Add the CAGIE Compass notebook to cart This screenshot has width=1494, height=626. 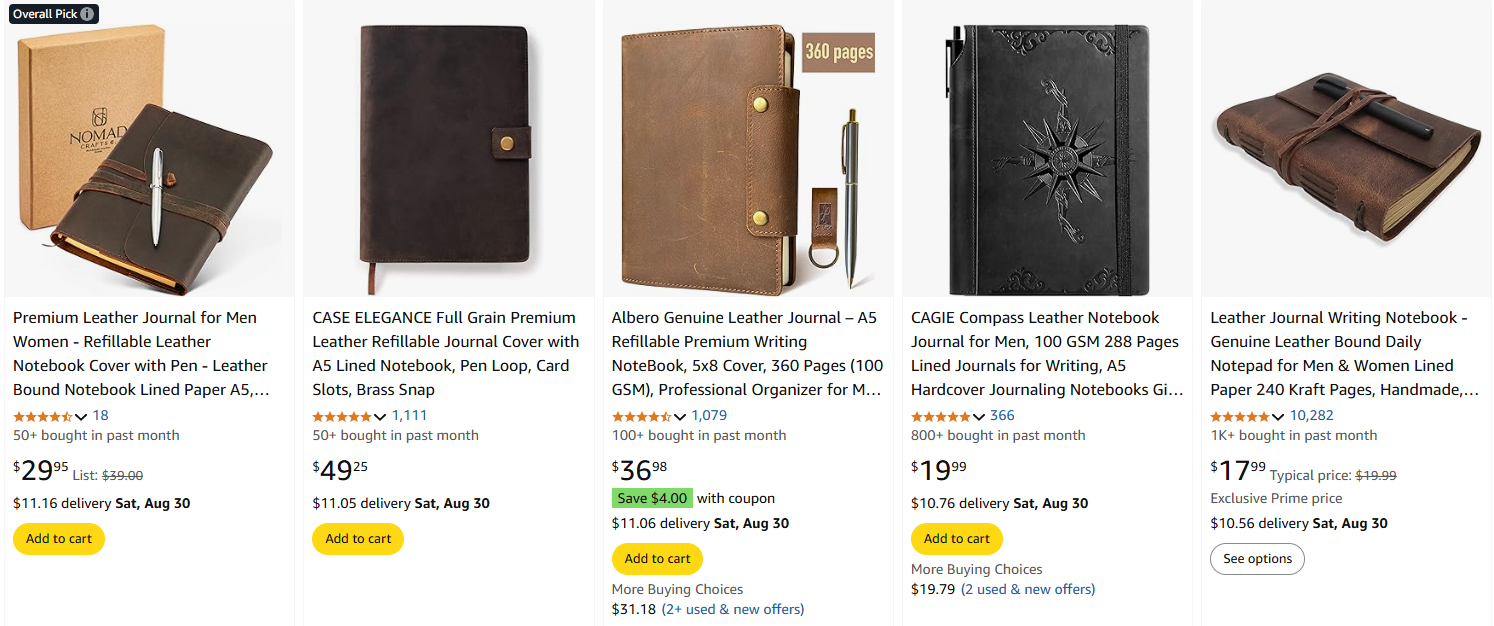956,538
